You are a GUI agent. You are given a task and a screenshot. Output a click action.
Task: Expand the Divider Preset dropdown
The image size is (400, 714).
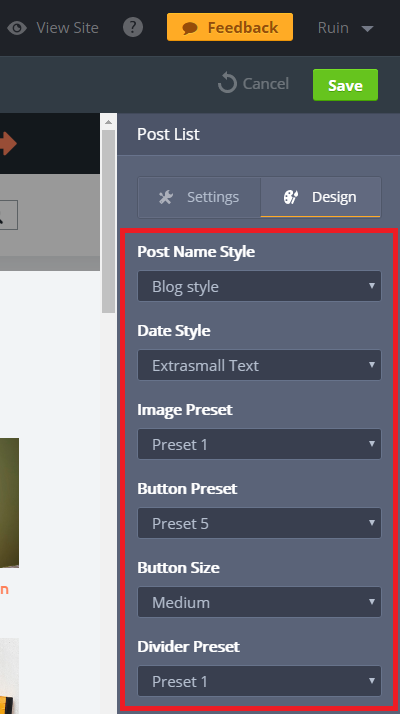[x=259, y=681]
